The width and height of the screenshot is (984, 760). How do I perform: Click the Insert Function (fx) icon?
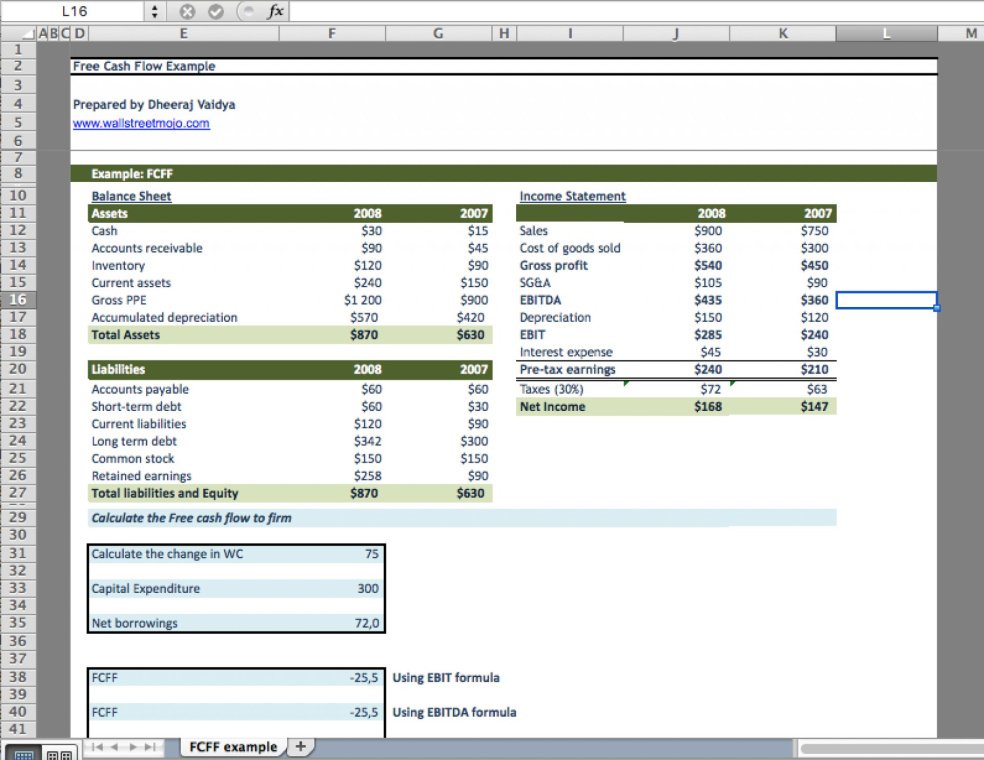pos(275,12)
